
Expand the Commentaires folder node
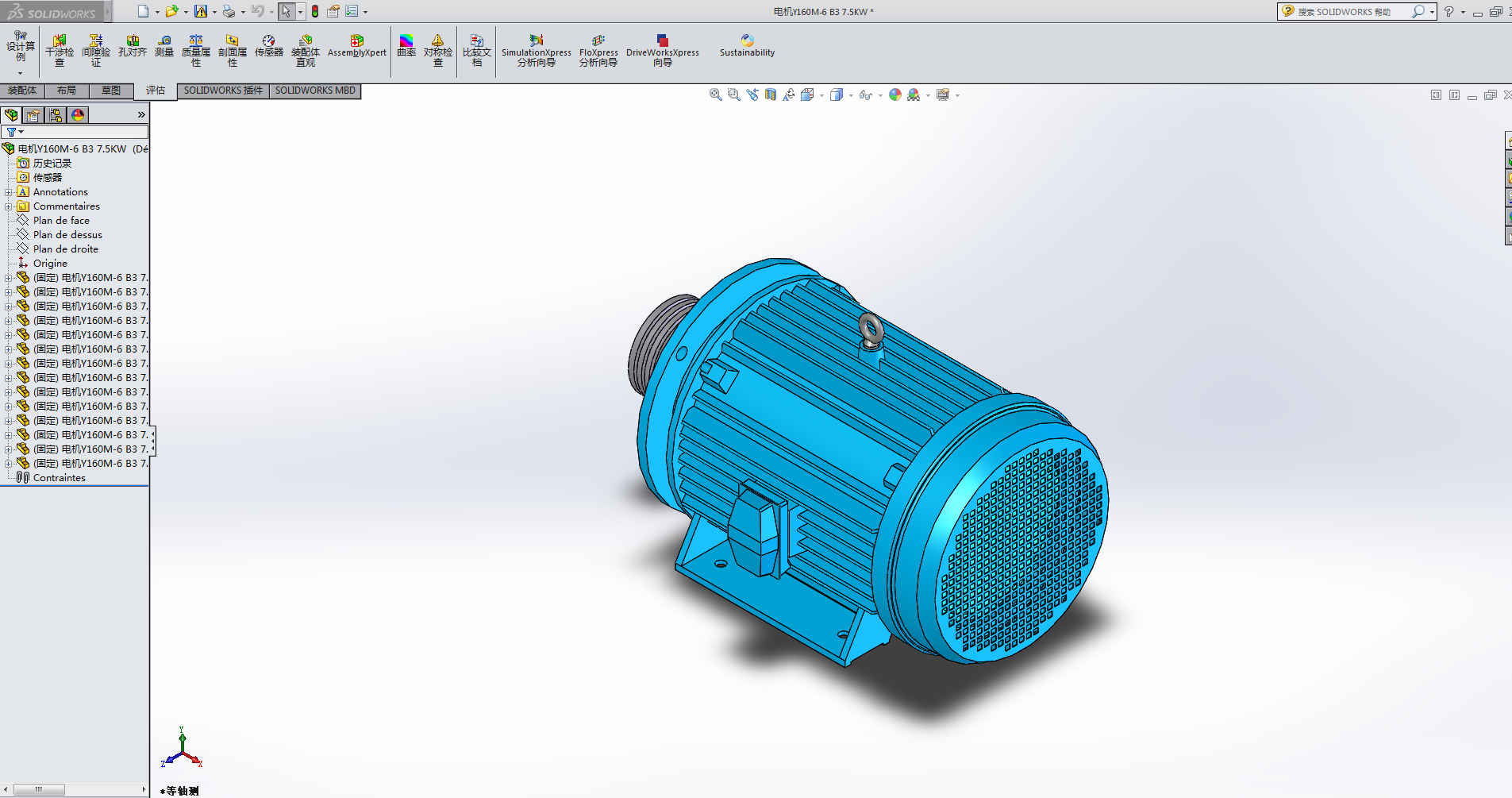point(9,206)
